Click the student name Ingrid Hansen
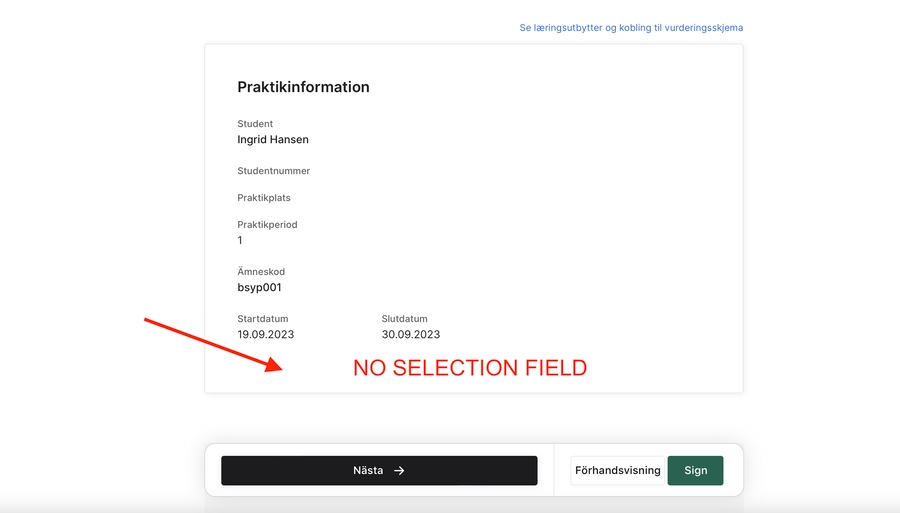900x513 pixels. 273,140
